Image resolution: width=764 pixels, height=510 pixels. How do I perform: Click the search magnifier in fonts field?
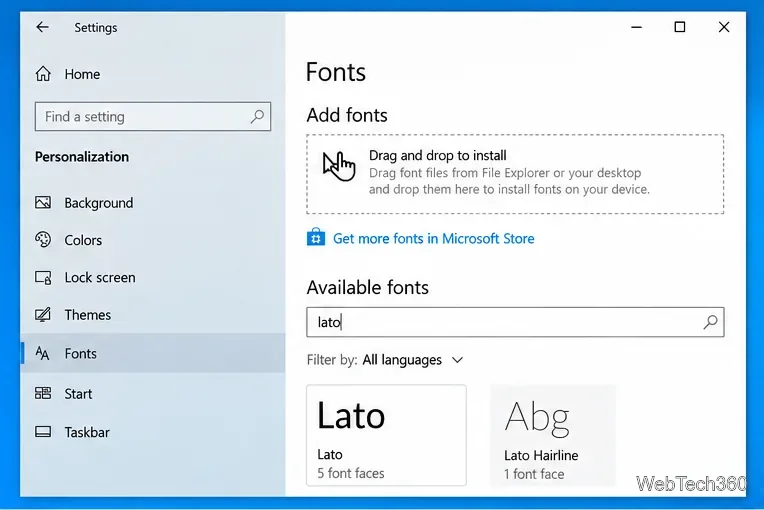pyautogui.click(x=710, y=322)
